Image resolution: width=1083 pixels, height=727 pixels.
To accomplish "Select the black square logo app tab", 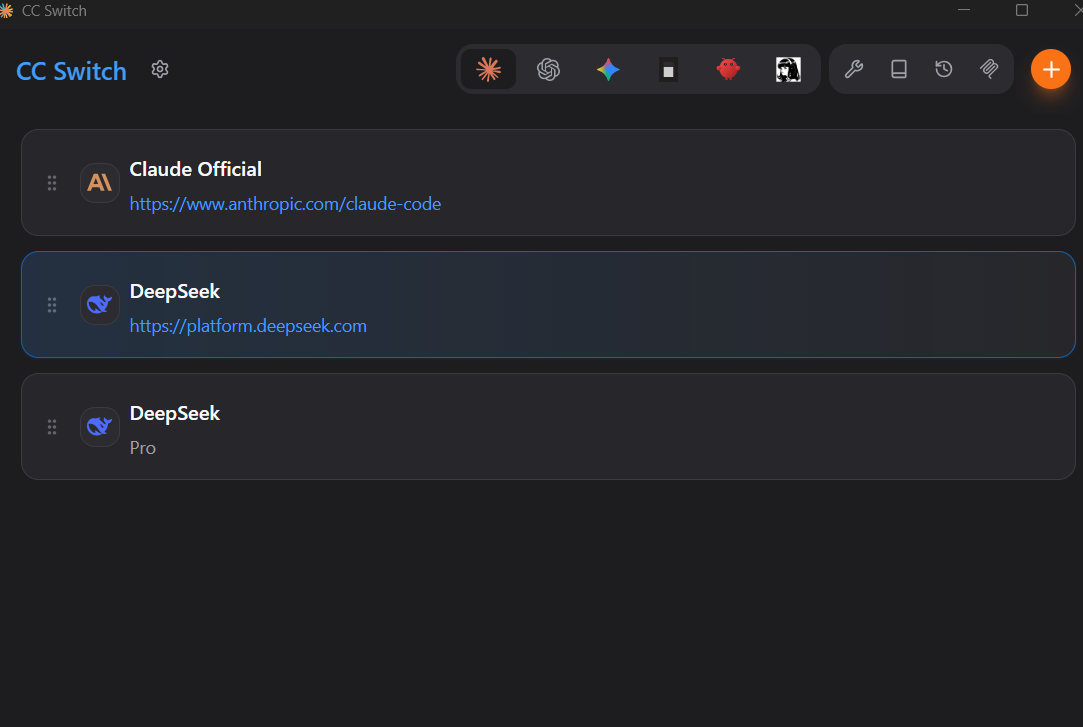I will click(x=668, y=70).
